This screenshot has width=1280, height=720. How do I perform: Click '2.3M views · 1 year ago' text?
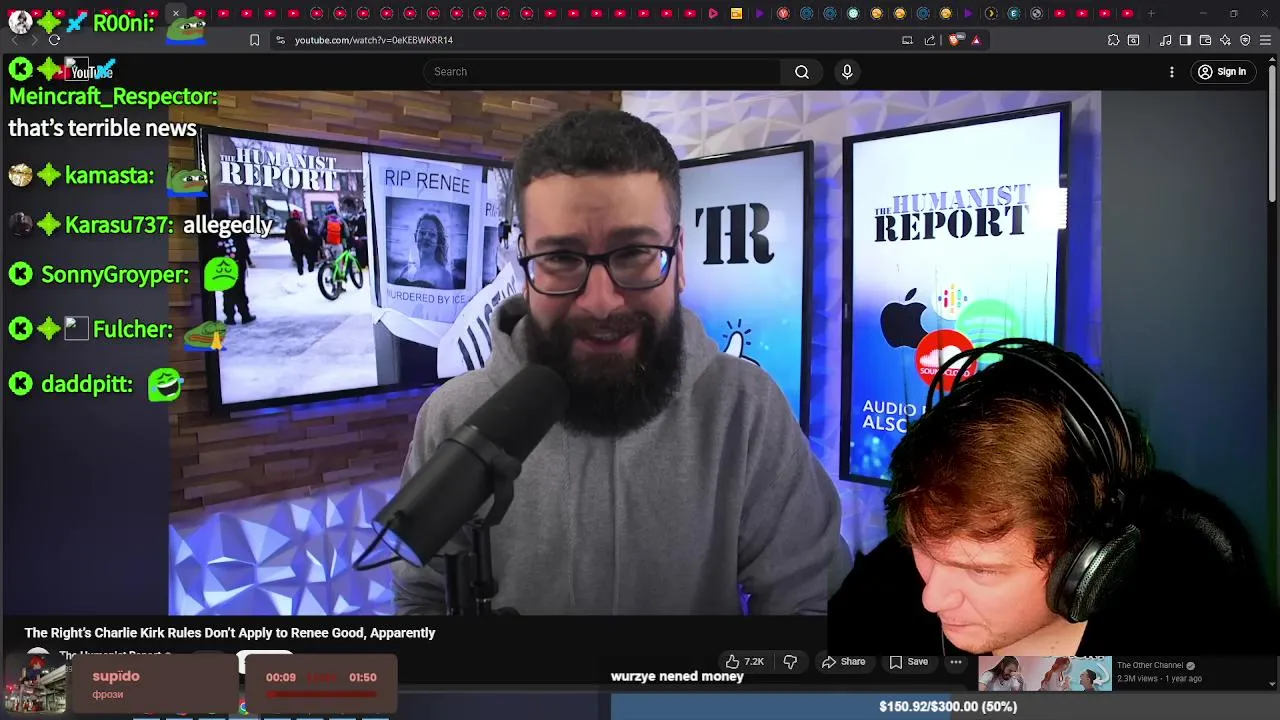point(1159,678)
